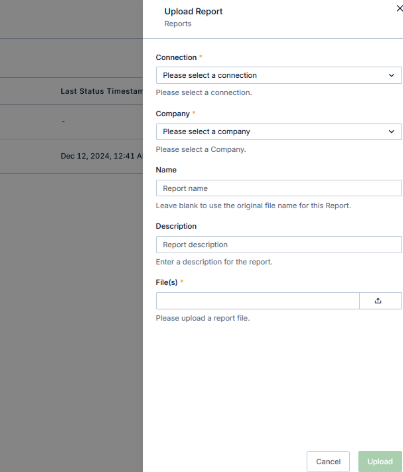Screen dimensions: 403x472
Task: Open the connection selection dropdown
Action: 279,75
